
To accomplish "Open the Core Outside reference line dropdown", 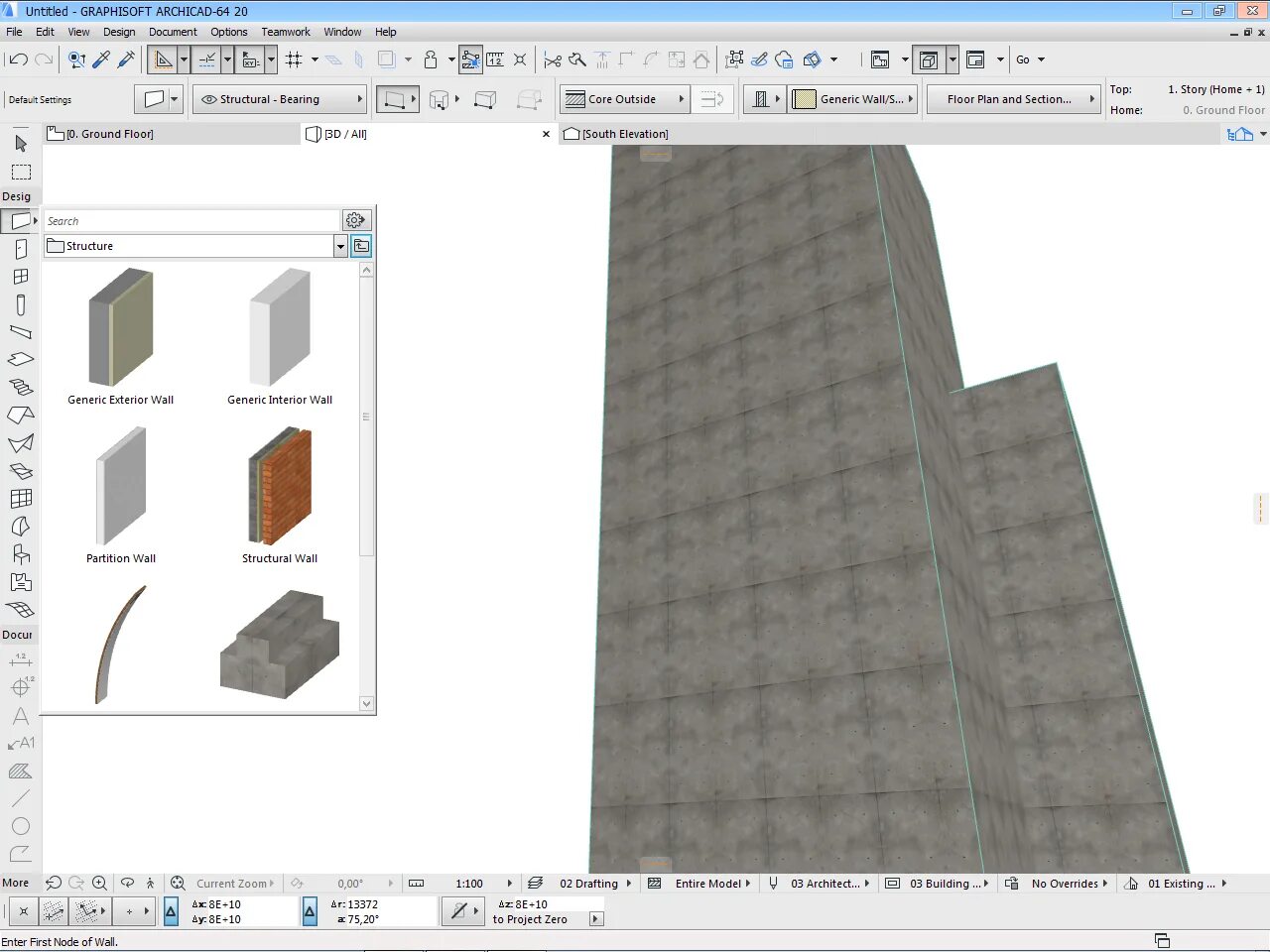I will (624, 99).
